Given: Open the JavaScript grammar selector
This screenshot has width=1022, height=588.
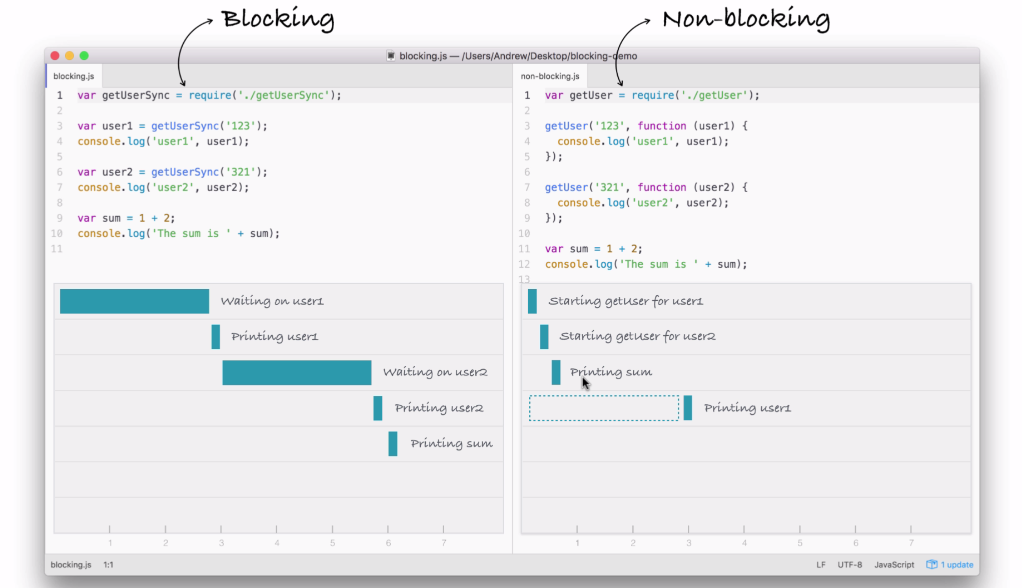Looking at the screenshot, I should (894, 565).
